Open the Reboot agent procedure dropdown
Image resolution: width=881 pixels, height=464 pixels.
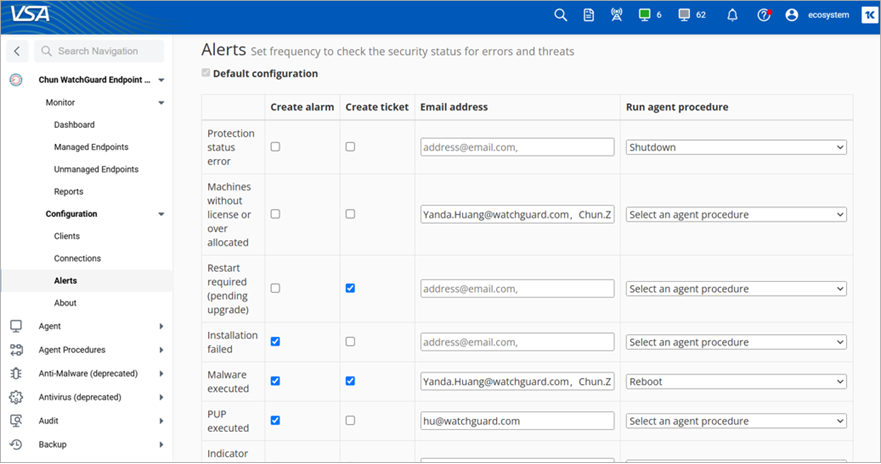click(736, 381)
